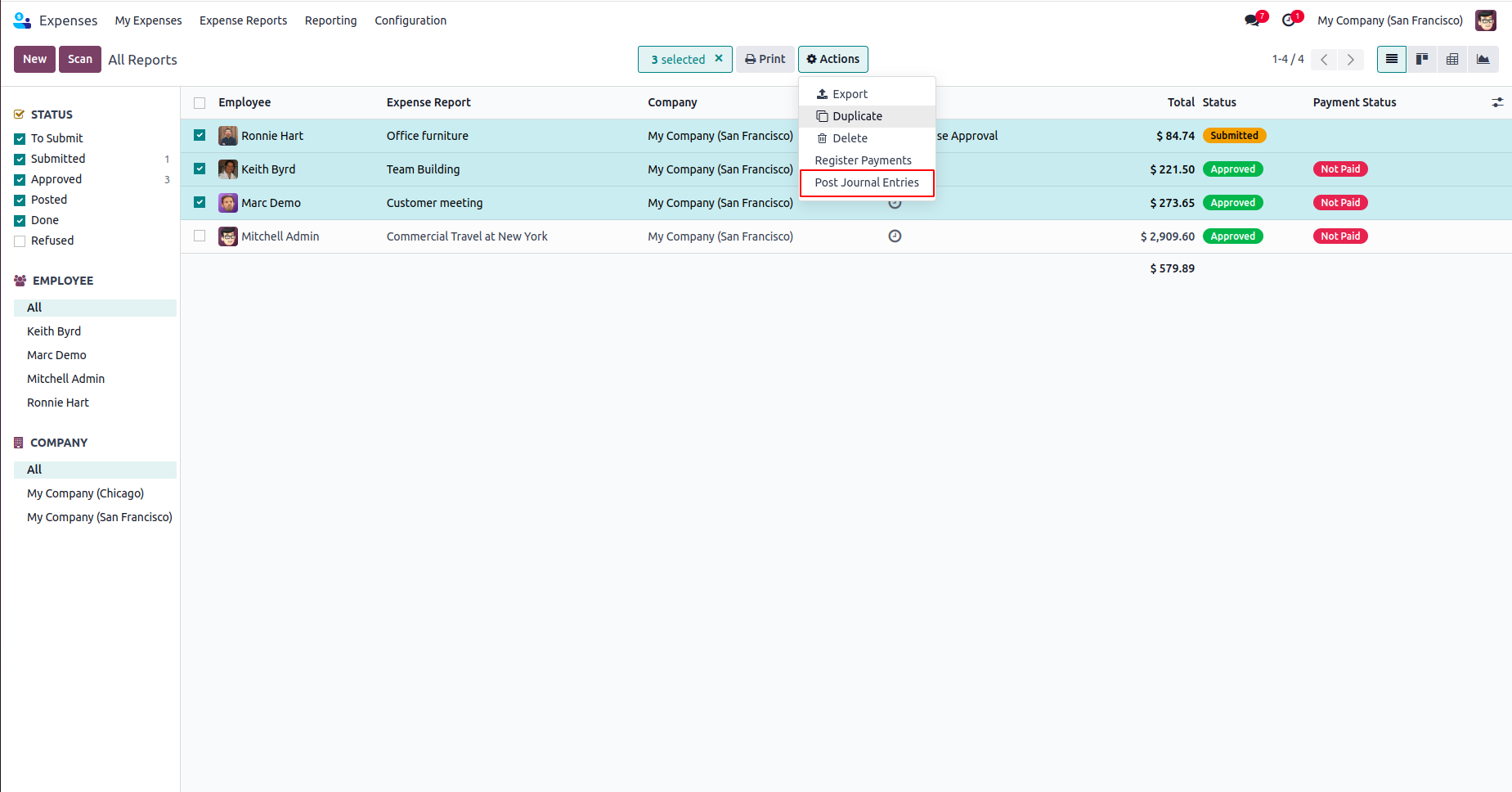Image resolution: width=1512 pixels, height=792 pixels.
Task: Open optional columns settings icon
Action: pyautogui.click(x=1497, y=102)
